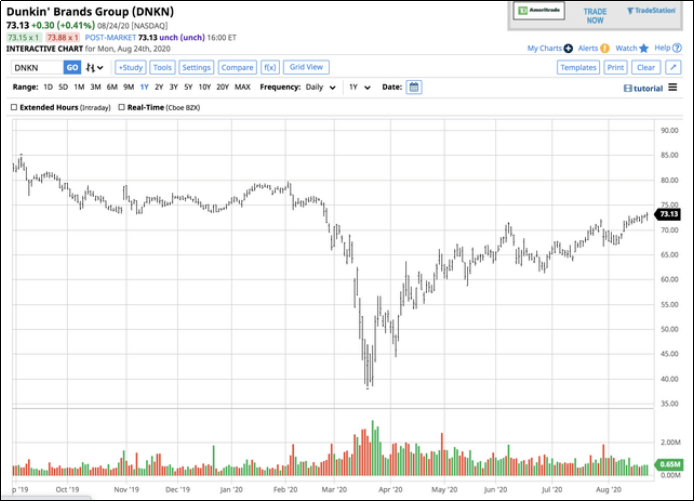Open the My Charts link
The width and height of the screenshot is (695, 502).
pyautogui.click(x=544, y=48)
